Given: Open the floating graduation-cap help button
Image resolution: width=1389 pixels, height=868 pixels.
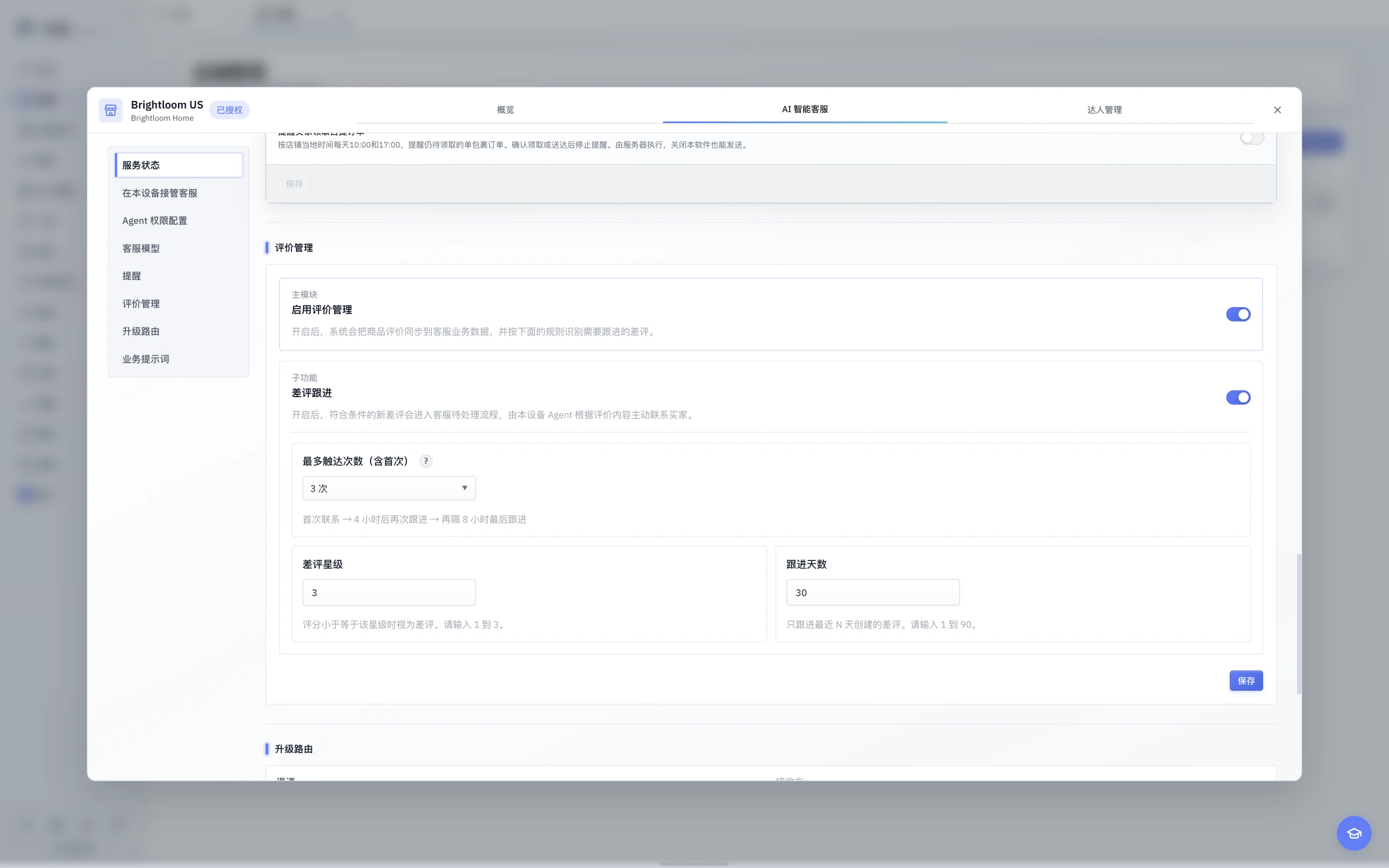Looking at the screenshot, I should [1354, 833].
